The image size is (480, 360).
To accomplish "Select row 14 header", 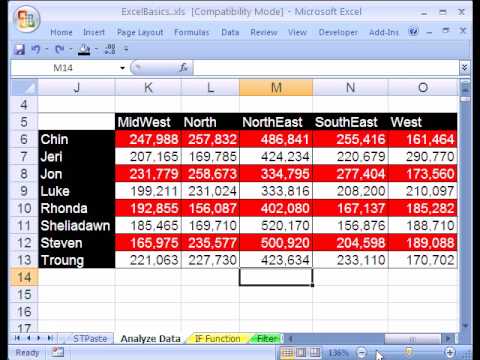I will click(x=24, y=277).
